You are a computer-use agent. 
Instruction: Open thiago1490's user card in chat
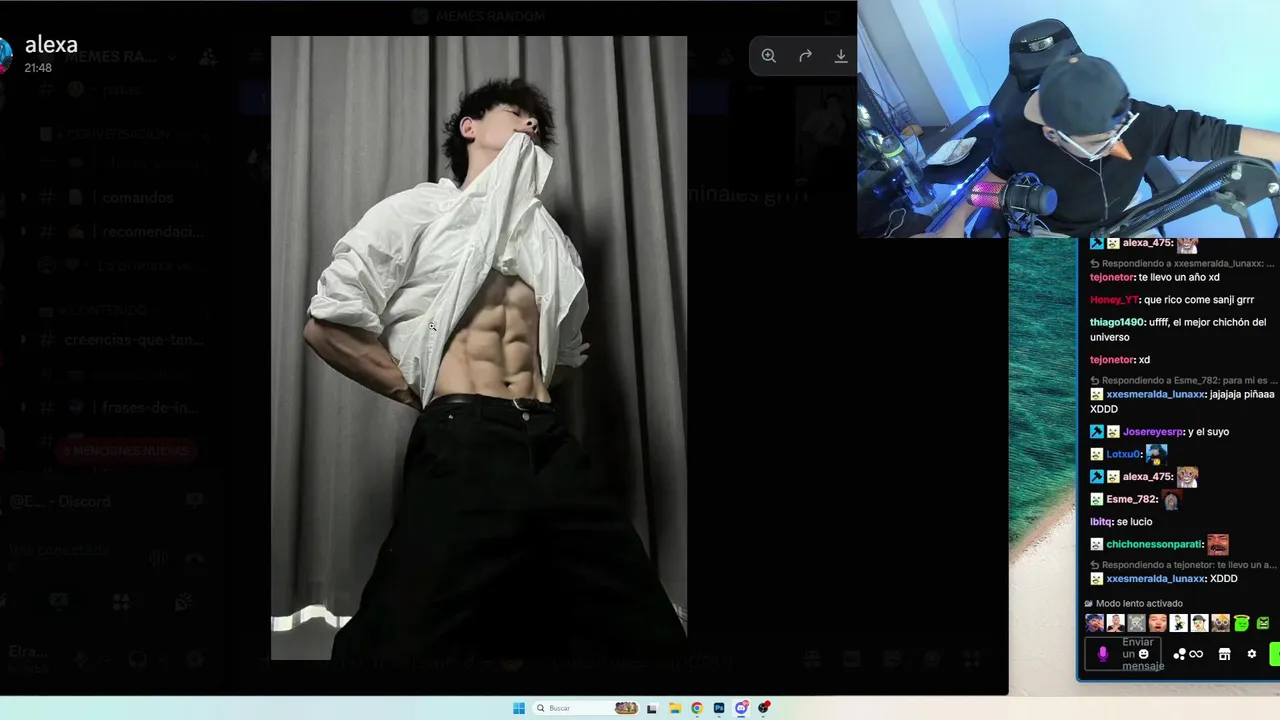pyautogui.click(x=1117, y=322)
